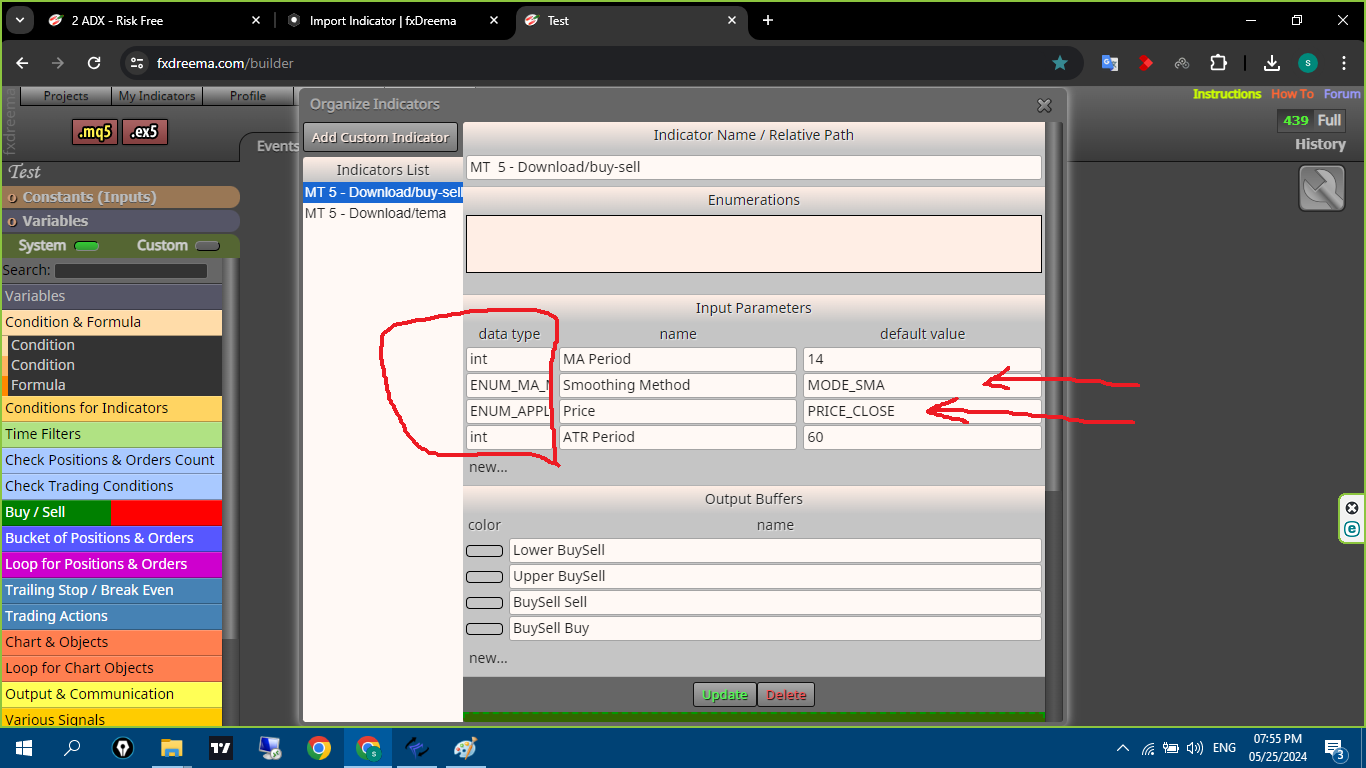Viewport: 1366px width, 768px height.
Task: Open the Windows notification center
Action: pyautogui.click(x=1334, y=748)
